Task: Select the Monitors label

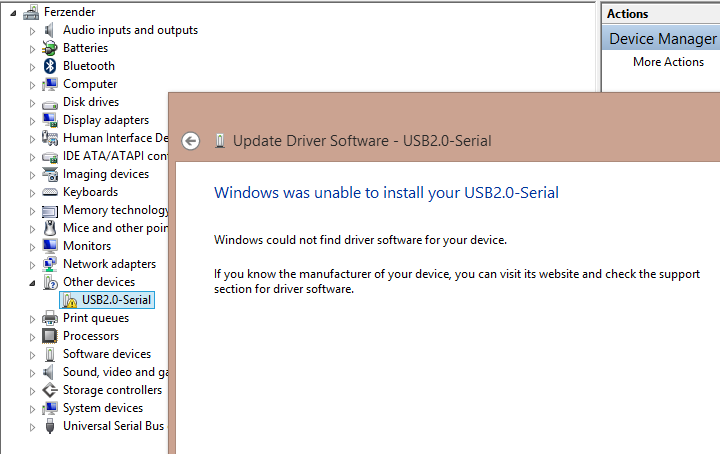Action: [87, 246]
